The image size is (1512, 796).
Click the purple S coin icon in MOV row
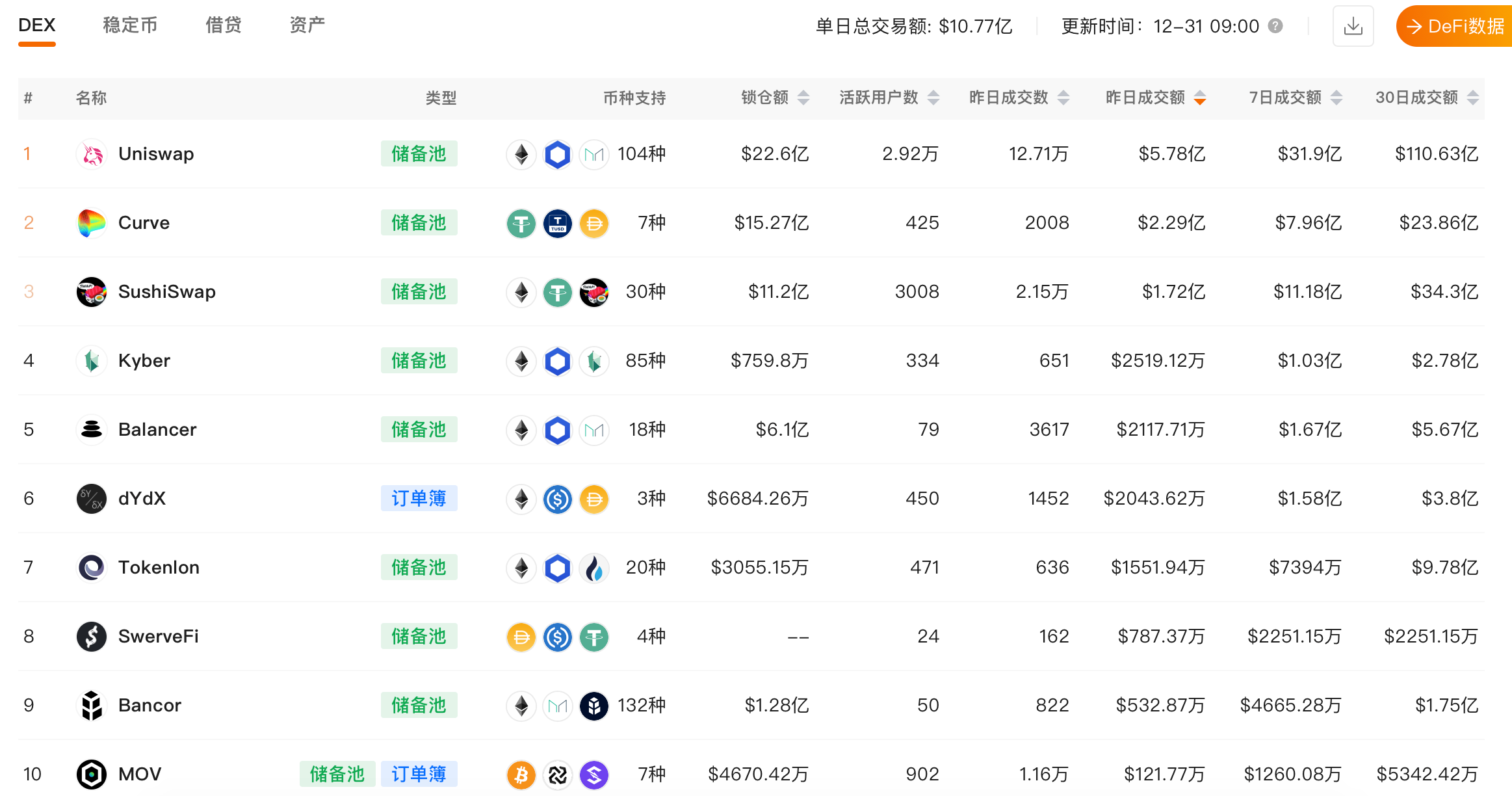(x=594, y=775)
